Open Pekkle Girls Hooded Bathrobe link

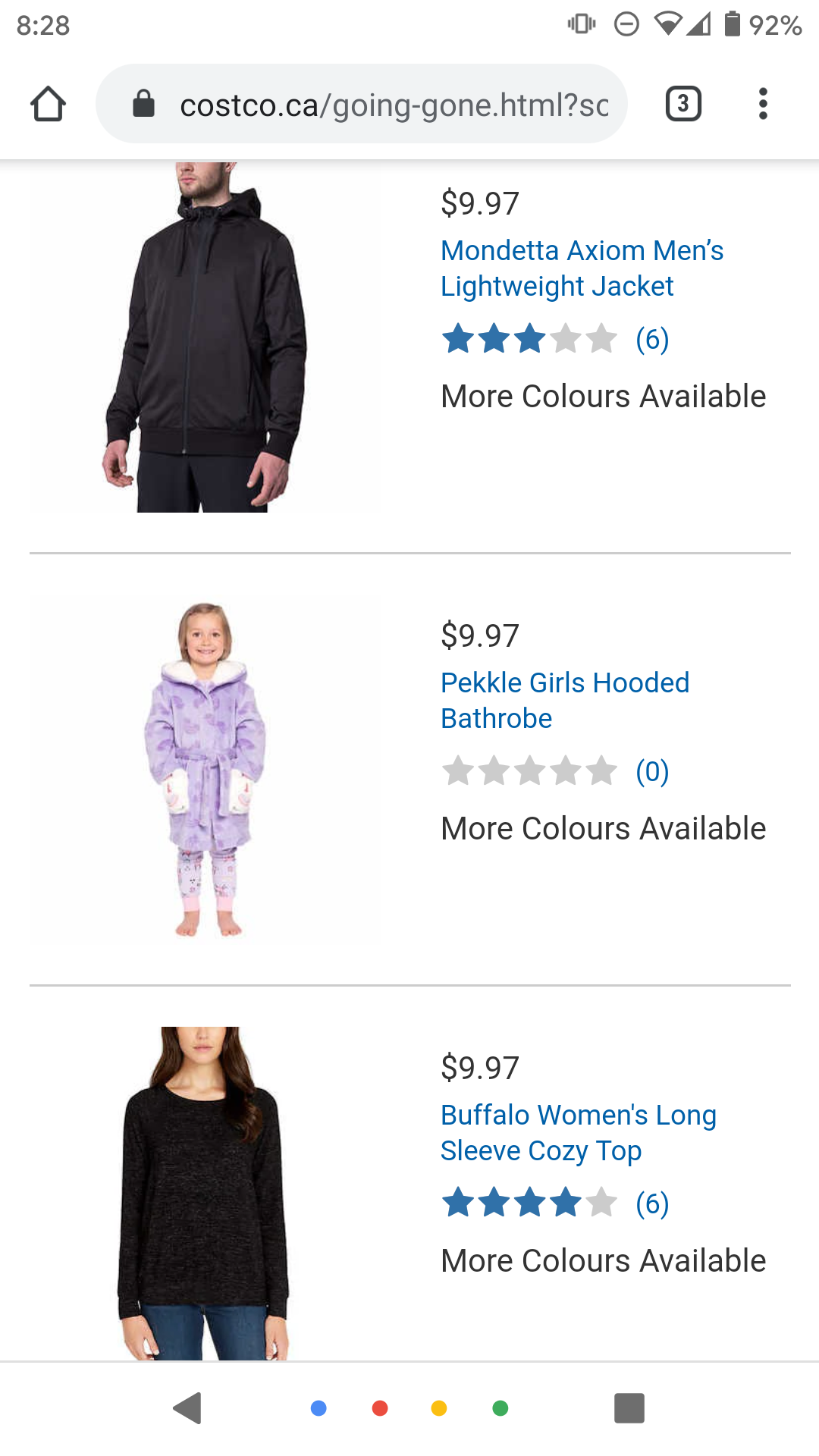565,701
